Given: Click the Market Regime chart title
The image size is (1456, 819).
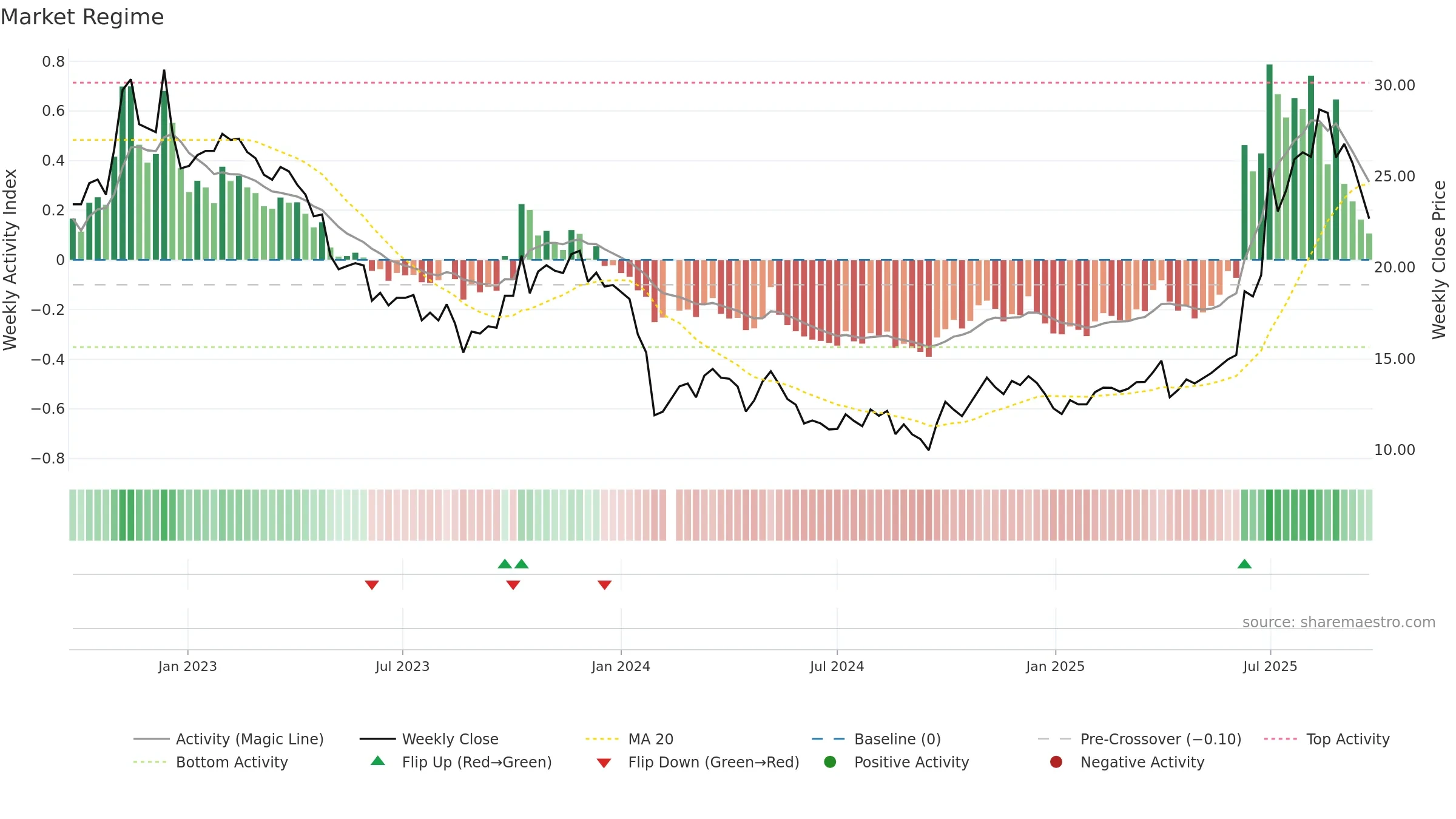Looking at the screenshot, I should [x=82, y=17].
